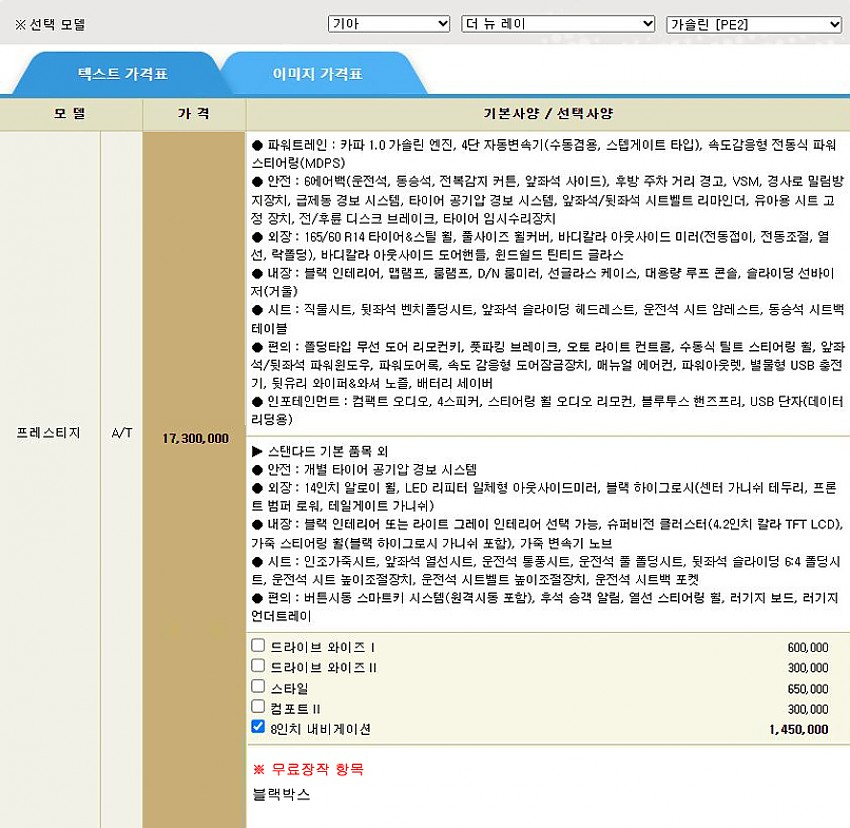Uncheck the 8인치 내비게이션 option
Screen dimensions: 850x828
[x=258, y=728]
